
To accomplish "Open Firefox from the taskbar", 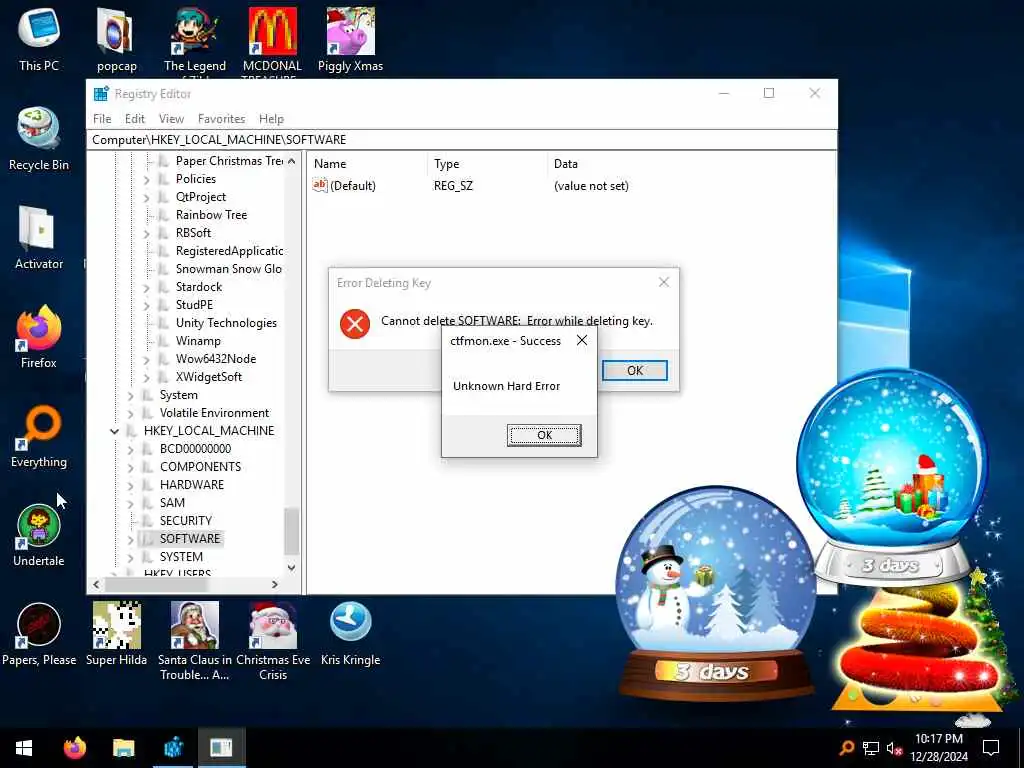I will pyautogui.click(x=74, y=748).
